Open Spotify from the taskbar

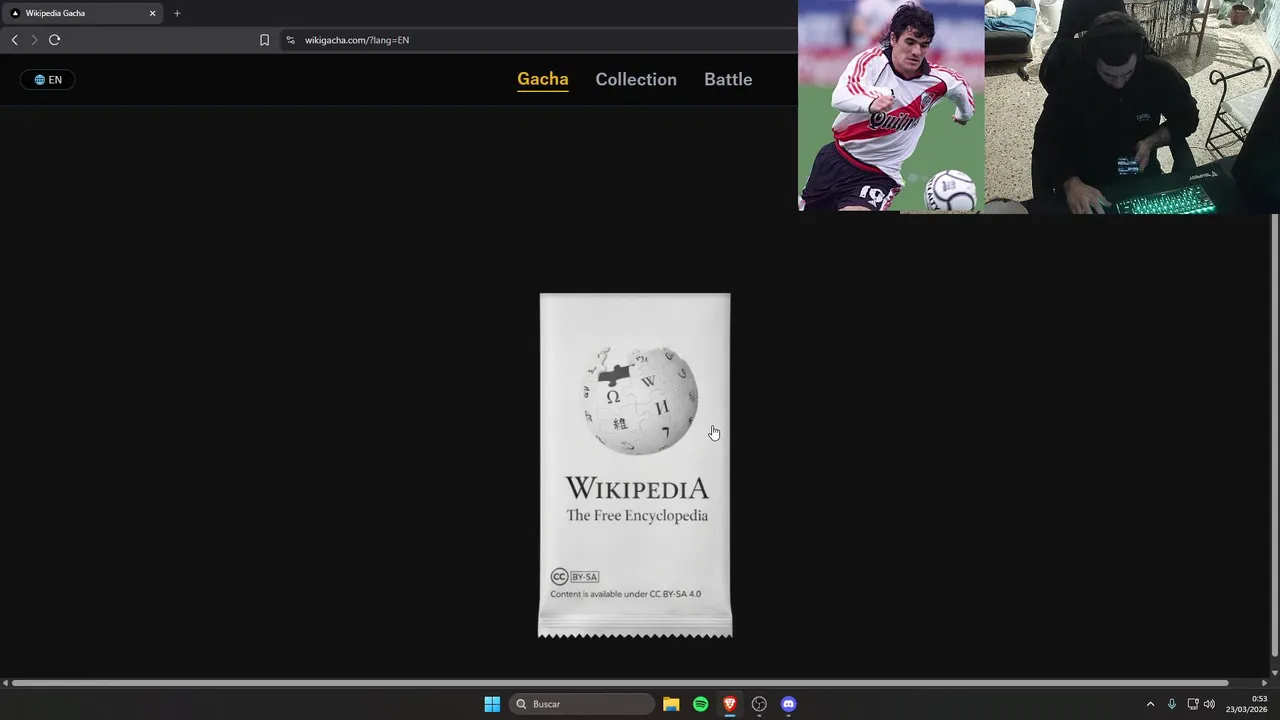pyautogui.click(x=700, y=704)
